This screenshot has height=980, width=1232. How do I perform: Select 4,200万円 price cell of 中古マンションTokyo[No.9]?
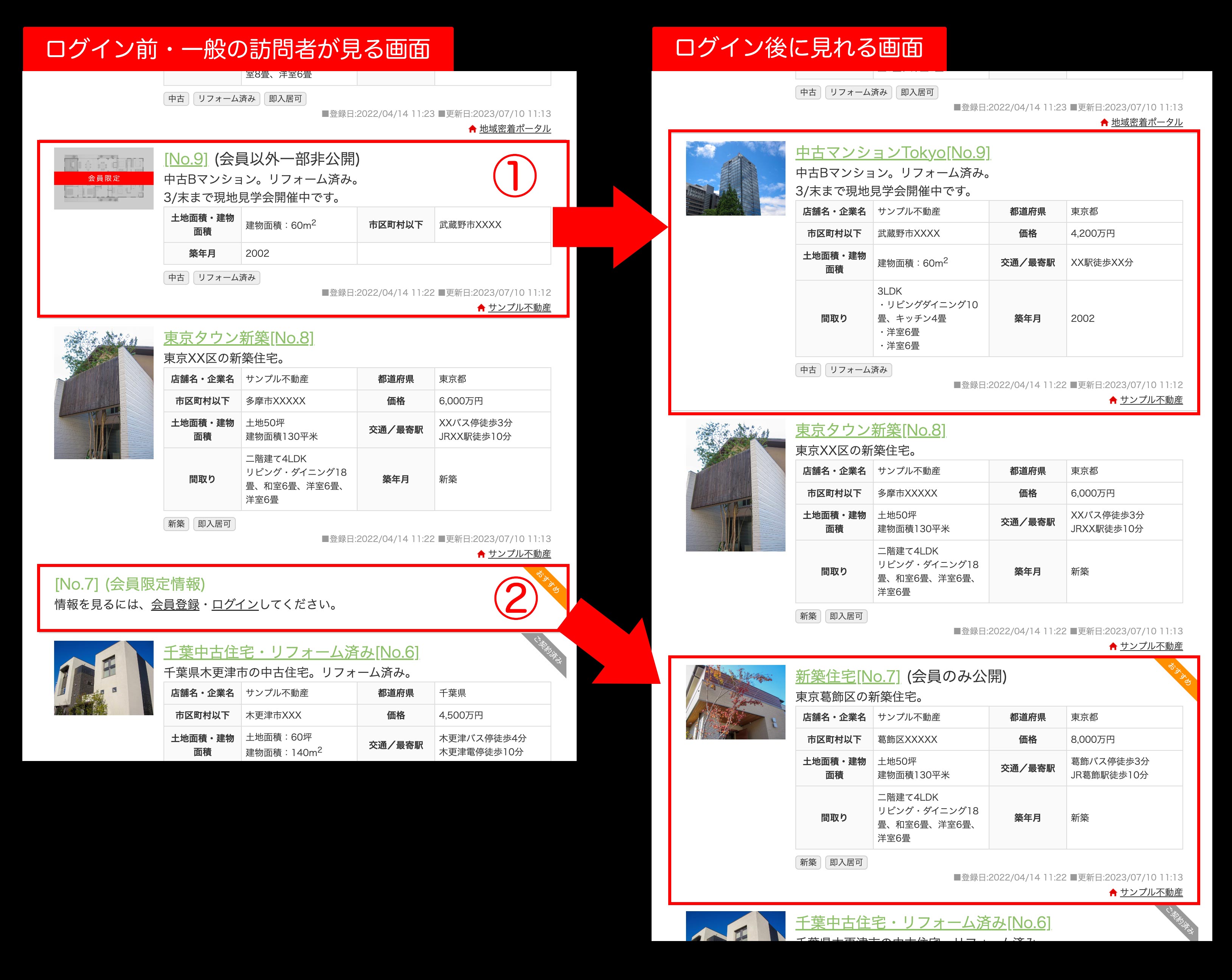click(1124, 234)
